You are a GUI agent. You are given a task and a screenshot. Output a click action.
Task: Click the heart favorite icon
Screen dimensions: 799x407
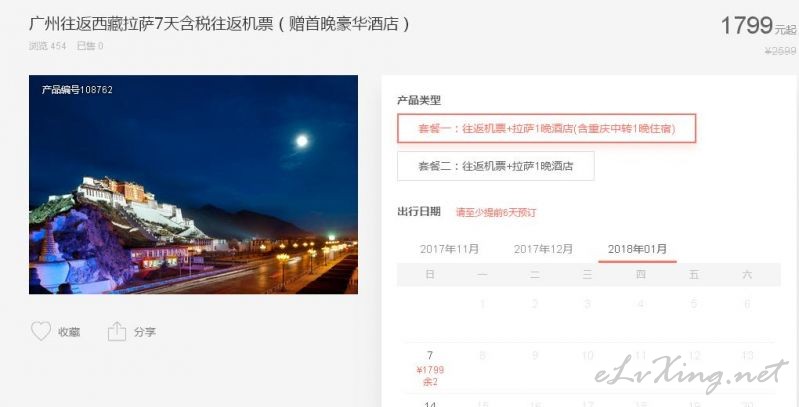(x=41, y=332)
